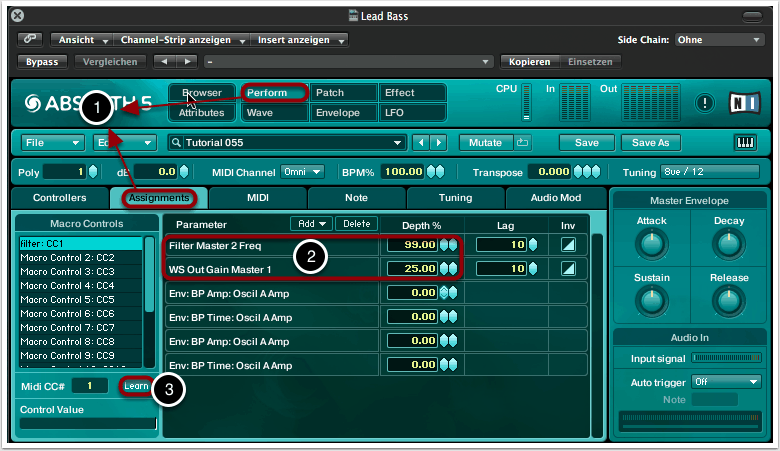Open the Audio Mod tab
The image size is (780, 451).
(556, 198)
